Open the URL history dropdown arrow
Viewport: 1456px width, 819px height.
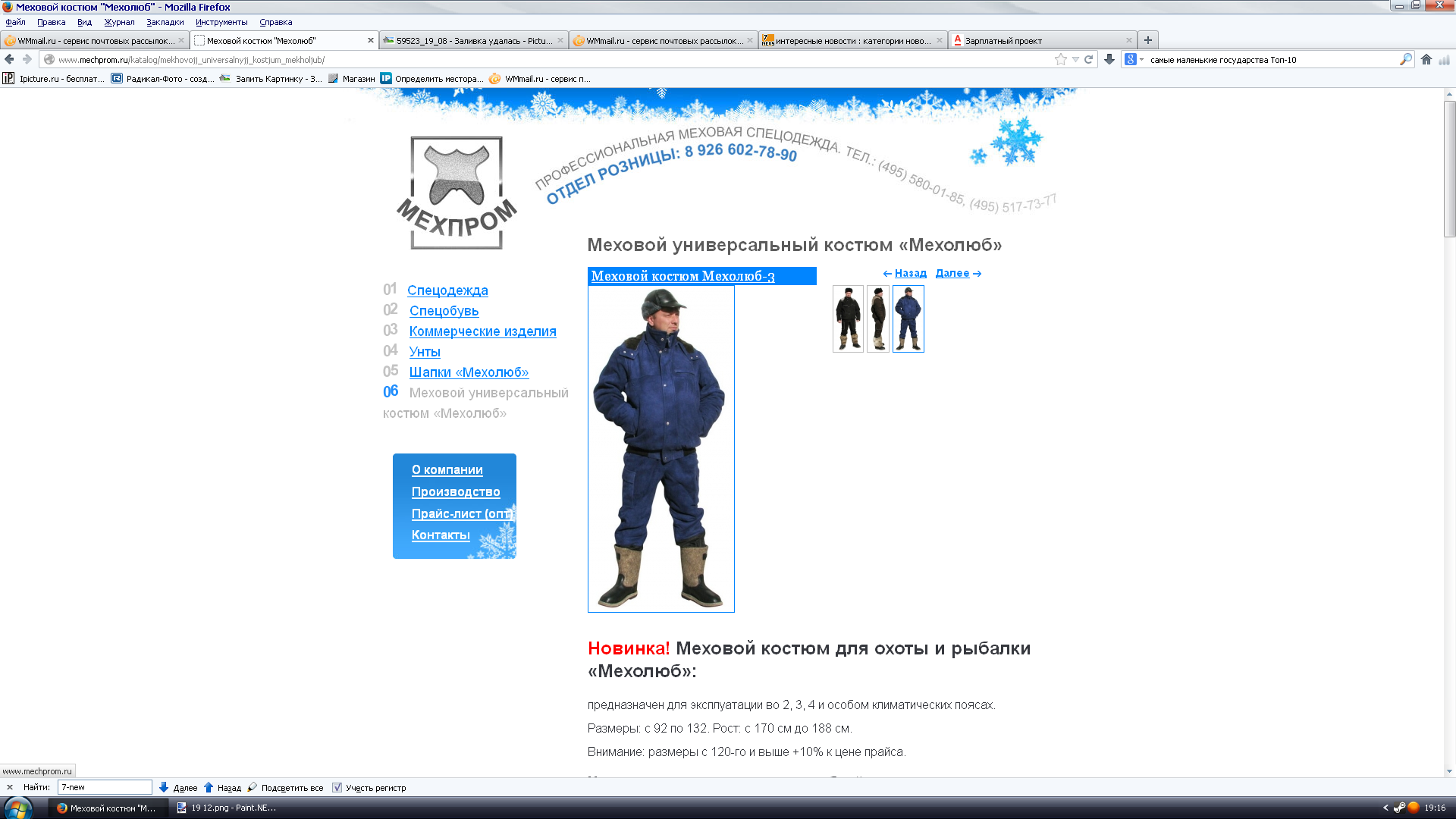[1075, 59]
